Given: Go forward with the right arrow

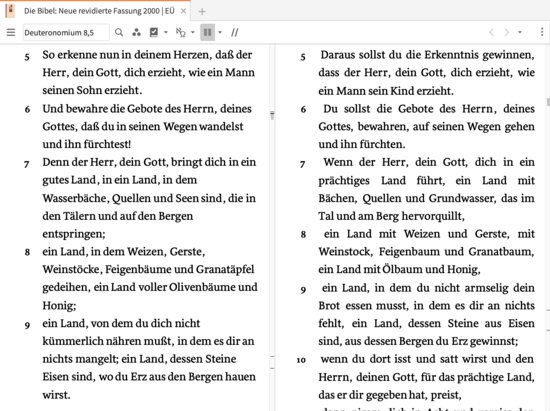Looking at the screenshot, I should click(x=507, y=33).
